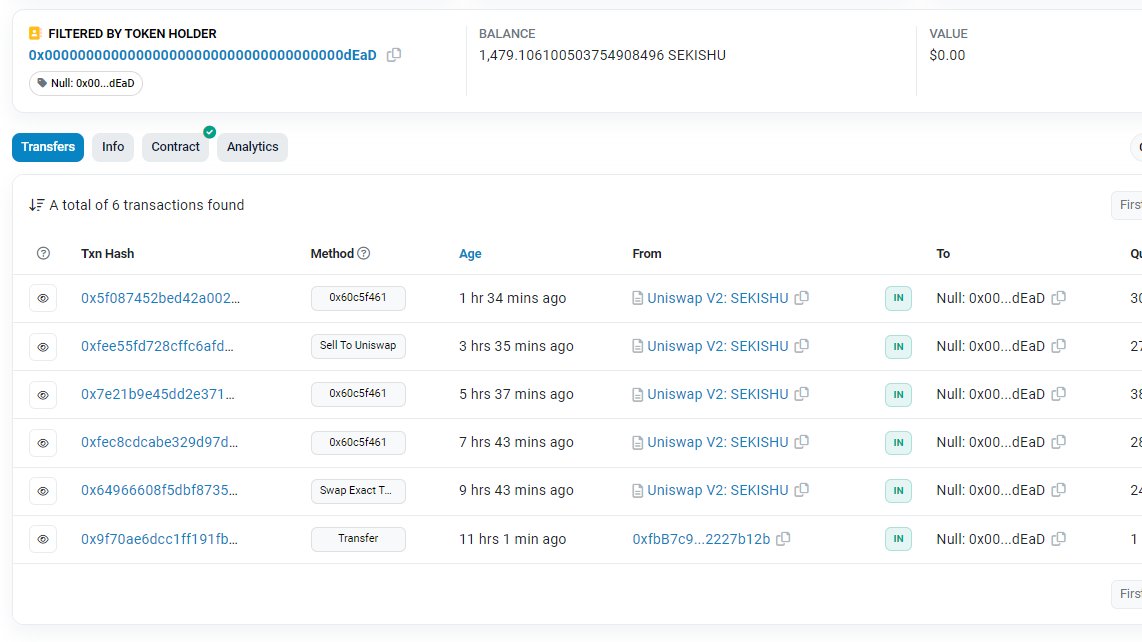This screenshot has width=1142, height=642.
Task: Open the Analytics tab
Action: (x=253, y=146)
